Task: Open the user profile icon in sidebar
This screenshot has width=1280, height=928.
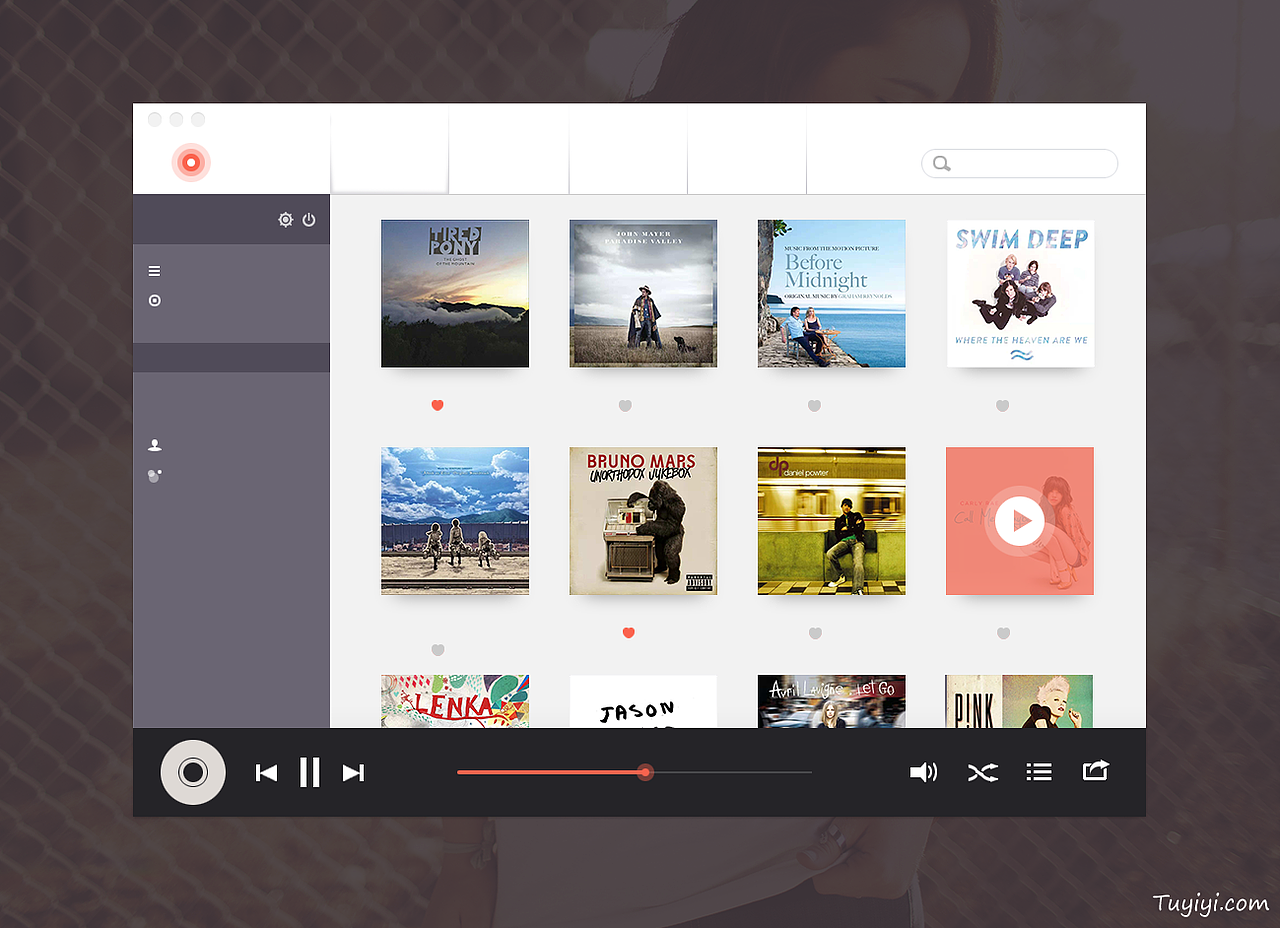Action: tap(154, 445)
